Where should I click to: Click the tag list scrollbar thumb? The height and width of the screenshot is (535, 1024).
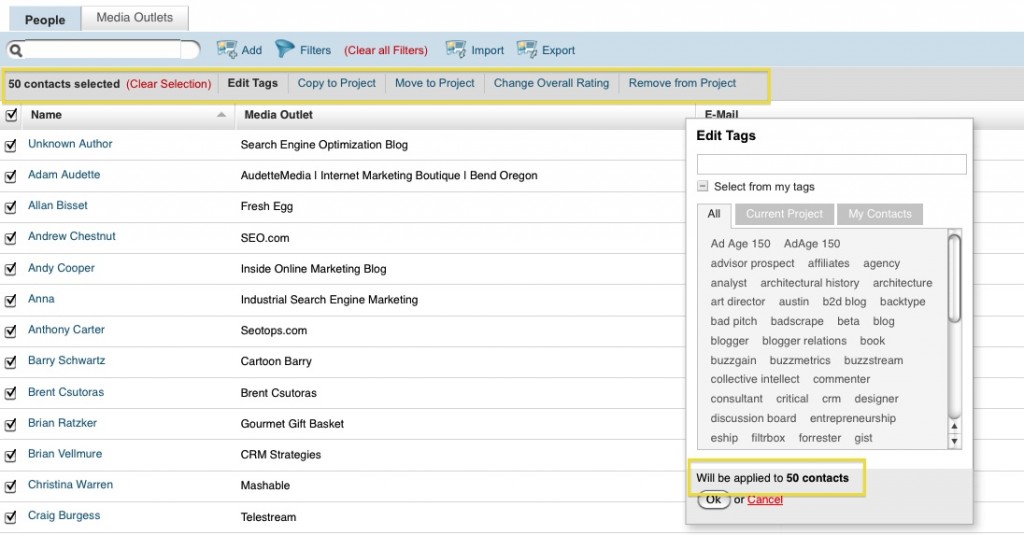pos(954,278)
